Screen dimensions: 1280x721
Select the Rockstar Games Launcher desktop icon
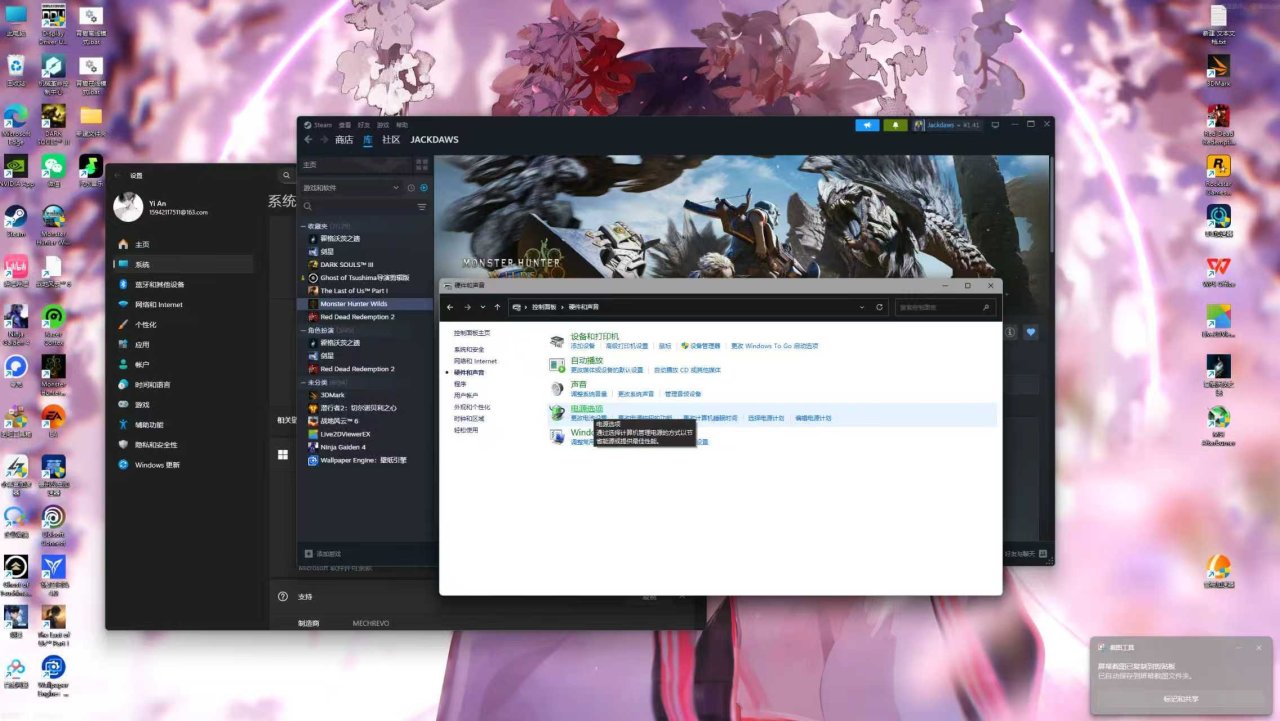(x=1218, y=171)
